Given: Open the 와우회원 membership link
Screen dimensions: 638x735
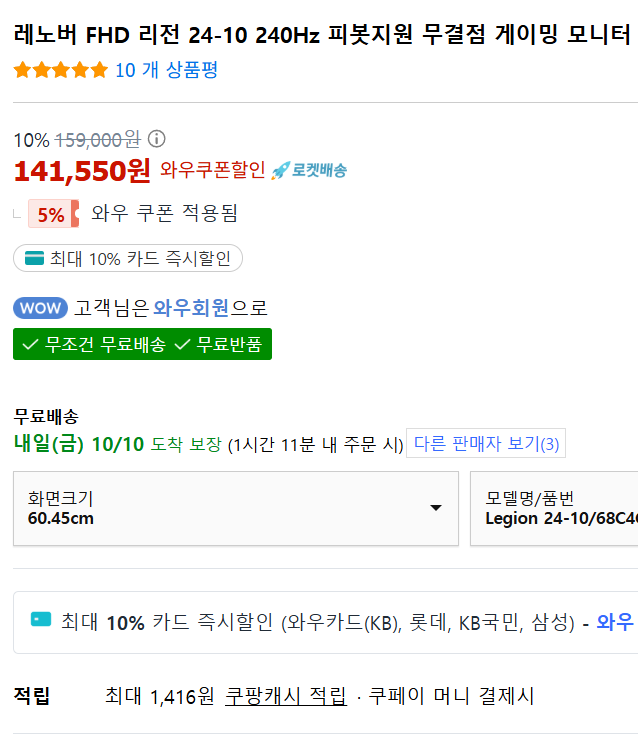Looking at the screenshot, I should click(191, 308).
